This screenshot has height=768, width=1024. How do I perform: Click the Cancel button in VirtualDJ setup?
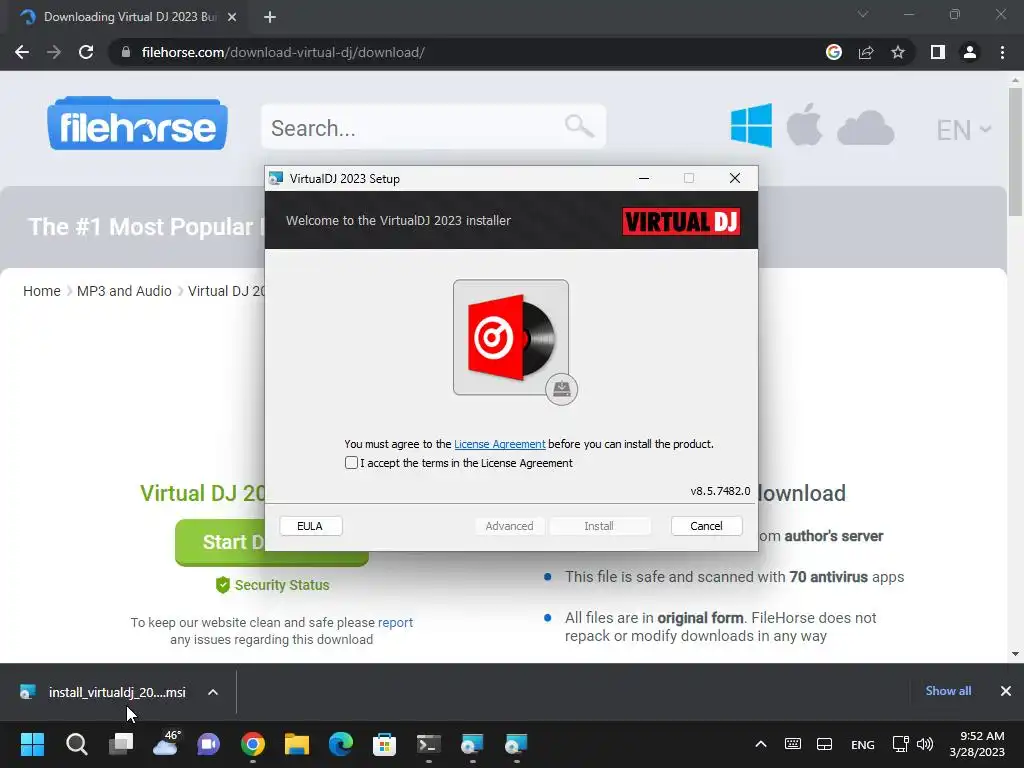pos(706,526)
